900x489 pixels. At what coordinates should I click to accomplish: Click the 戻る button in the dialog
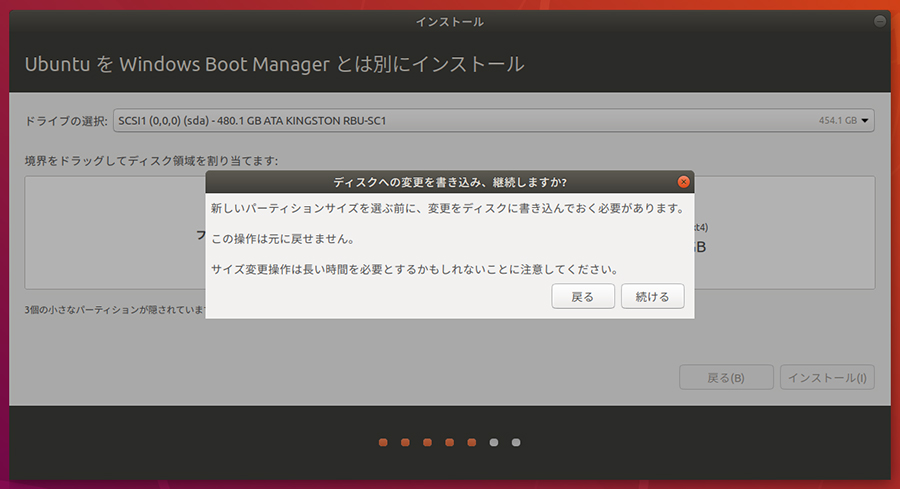click(583, 297)
